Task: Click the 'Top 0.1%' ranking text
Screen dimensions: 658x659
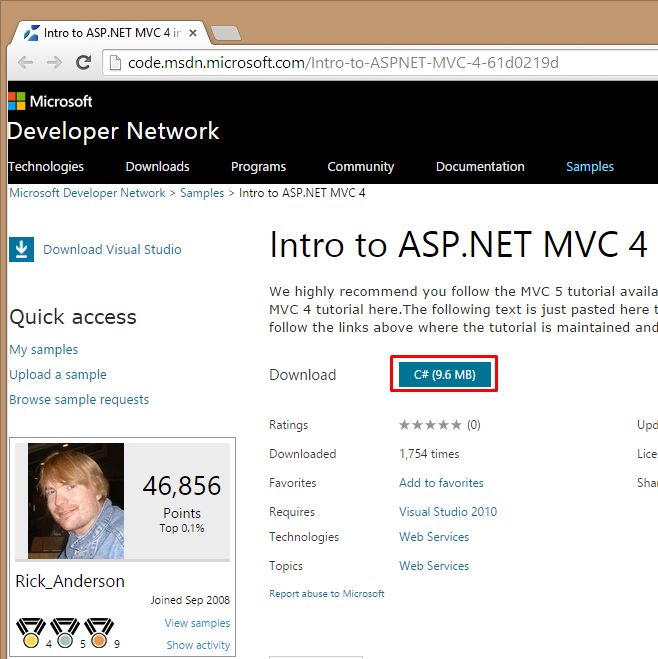Action: click(182, 528)
